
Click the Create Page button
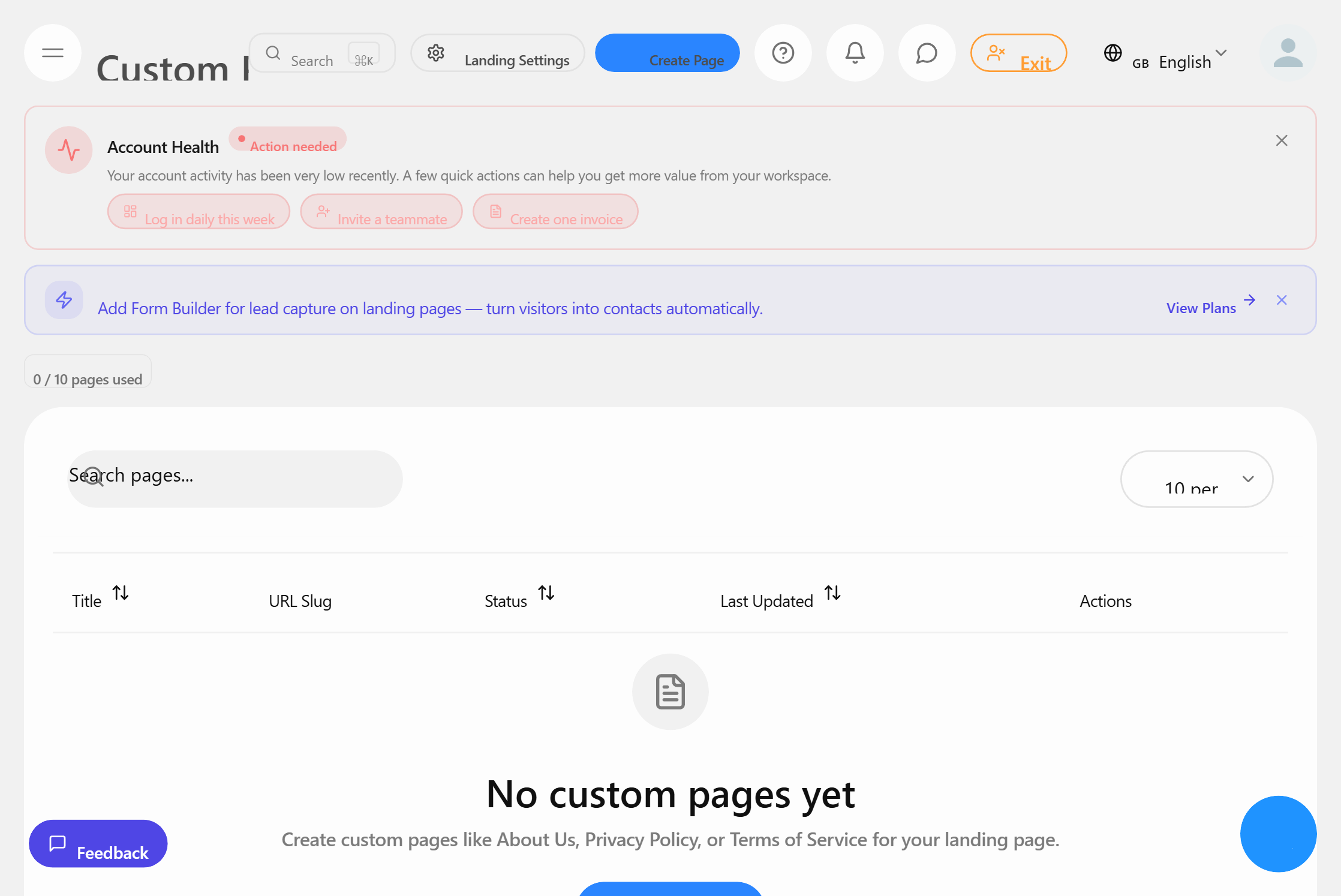point(667,53)
